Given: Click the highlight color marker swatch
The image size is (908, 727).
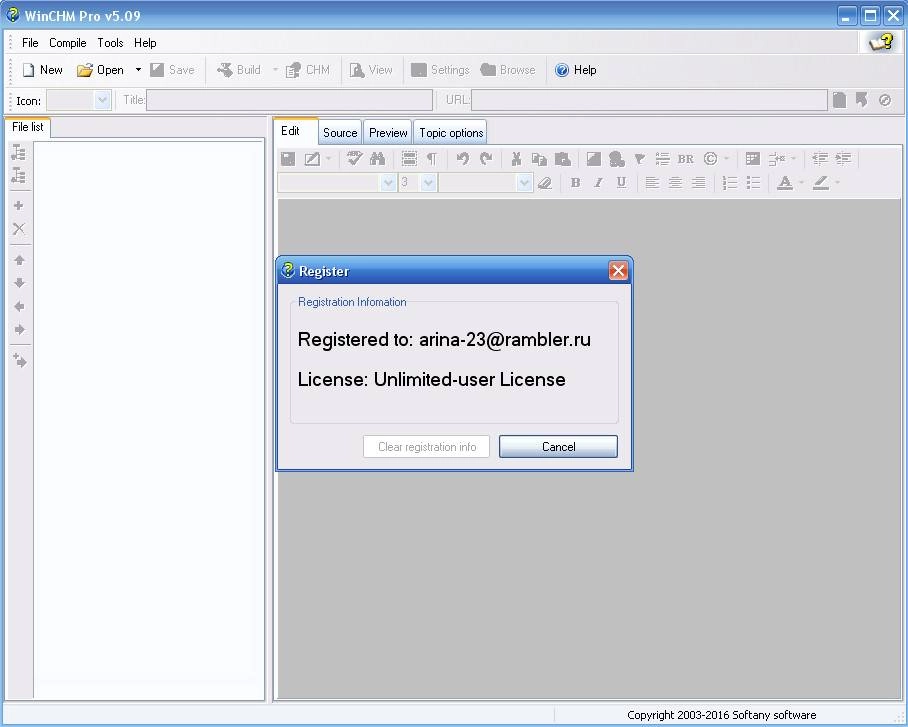Looking at the screenshot, I should [x=821, y=183].
